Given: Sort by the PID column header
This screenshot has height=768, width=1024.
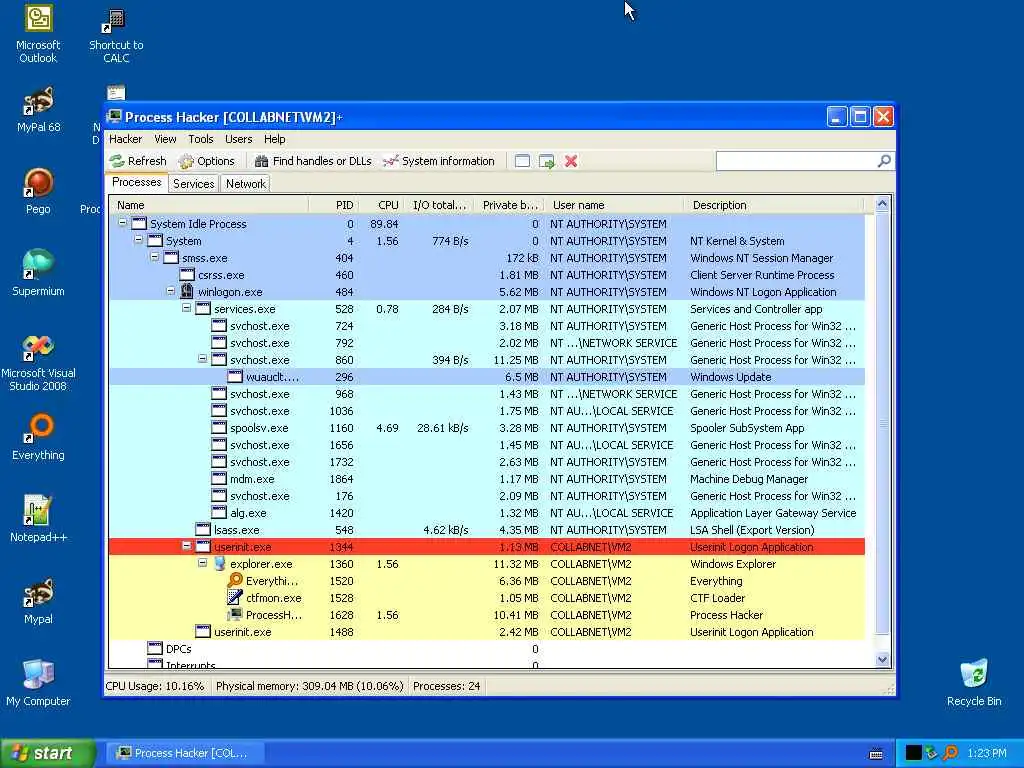Looking at the screenshot, I should pos(333,205).
